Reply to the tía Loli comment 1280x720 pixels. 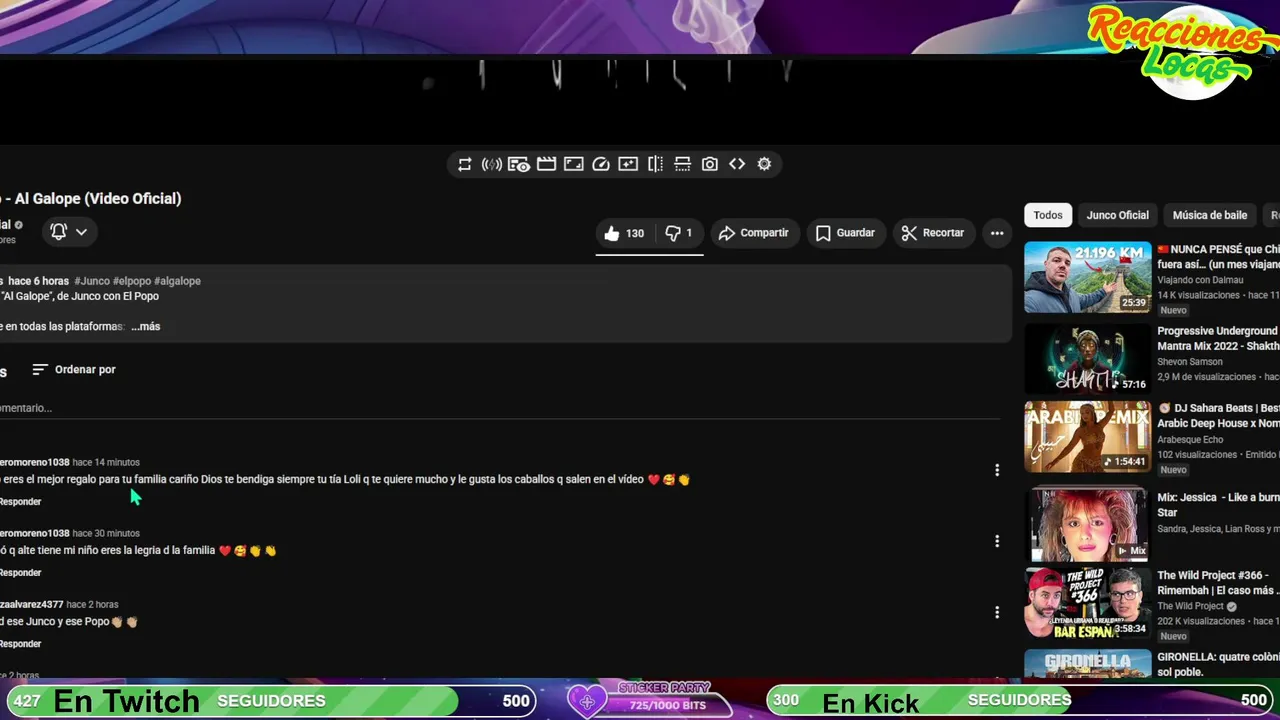coord(20,502)
